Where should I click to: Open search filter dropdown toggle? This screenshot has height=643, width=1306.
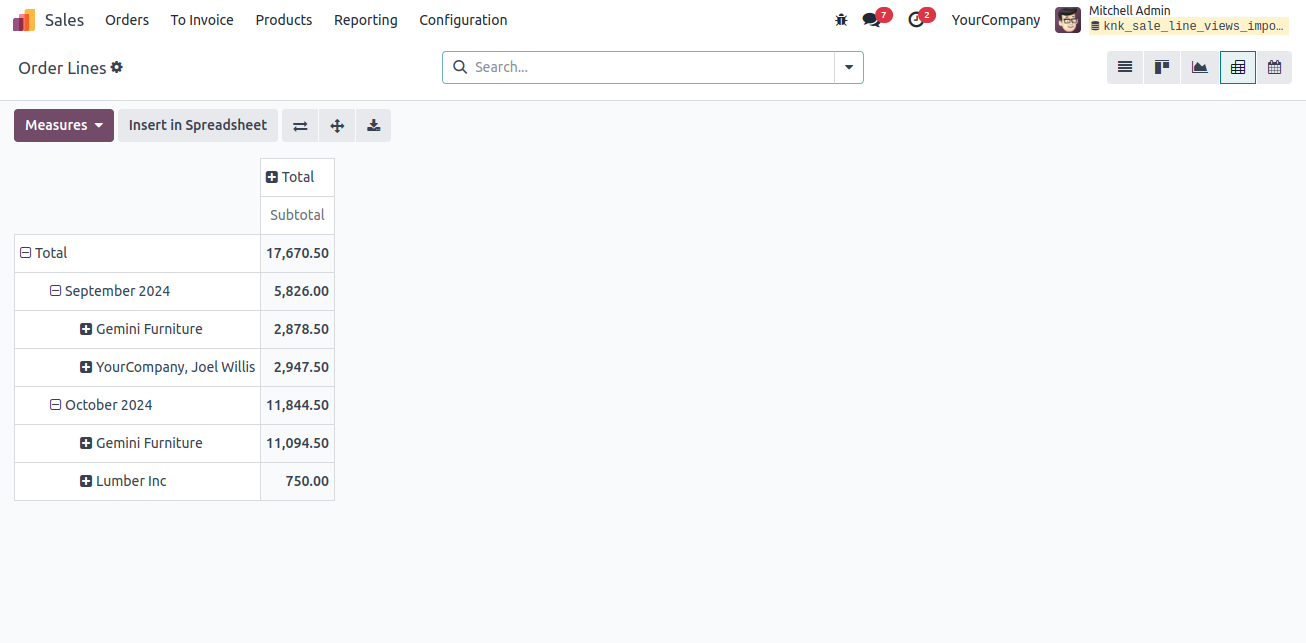click(x=849, y=67)
